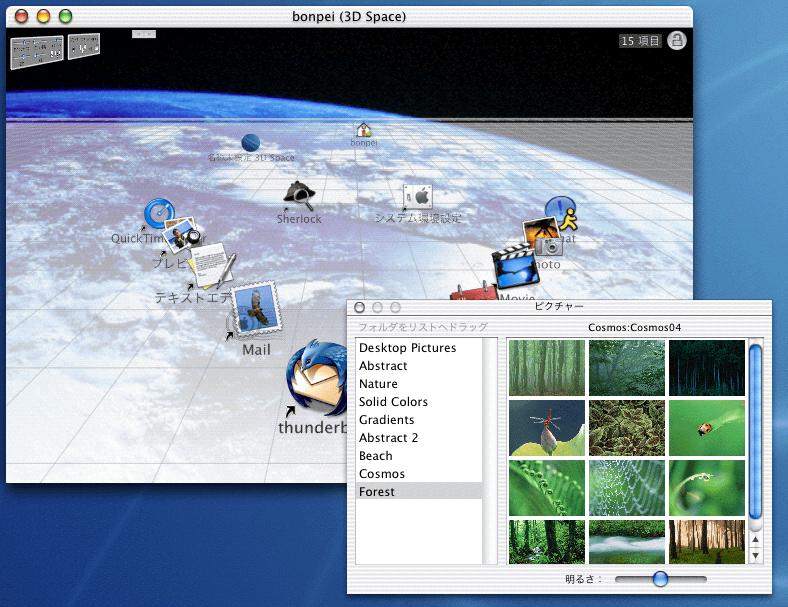788x607 pixels.
Task: Select Abstract folder in list
Action: click(419, 366)
